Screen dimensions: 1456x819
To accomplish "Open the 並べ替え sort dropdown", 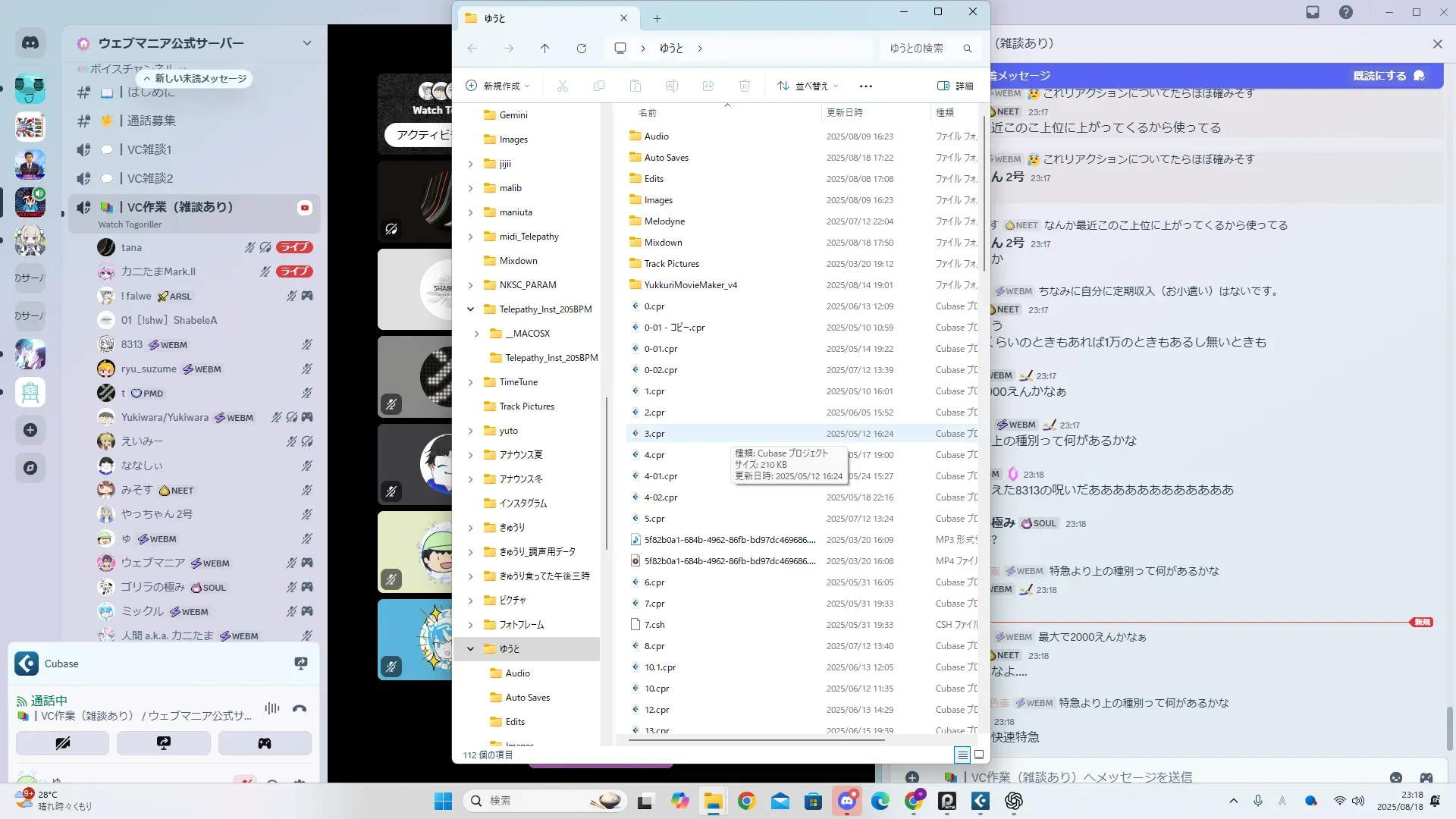I will (808, 86).
